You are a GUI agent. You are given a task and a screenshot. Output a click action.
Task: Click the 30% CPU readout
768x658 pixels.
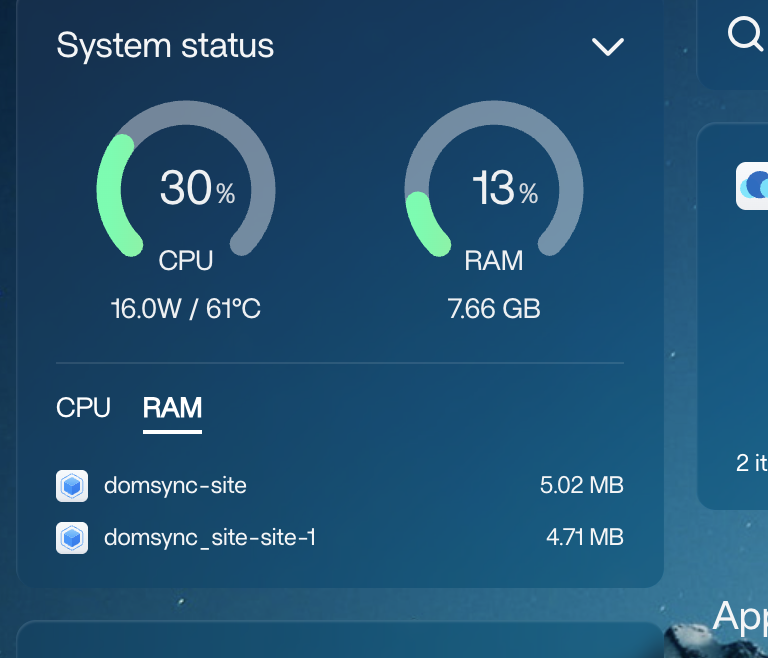197,188
